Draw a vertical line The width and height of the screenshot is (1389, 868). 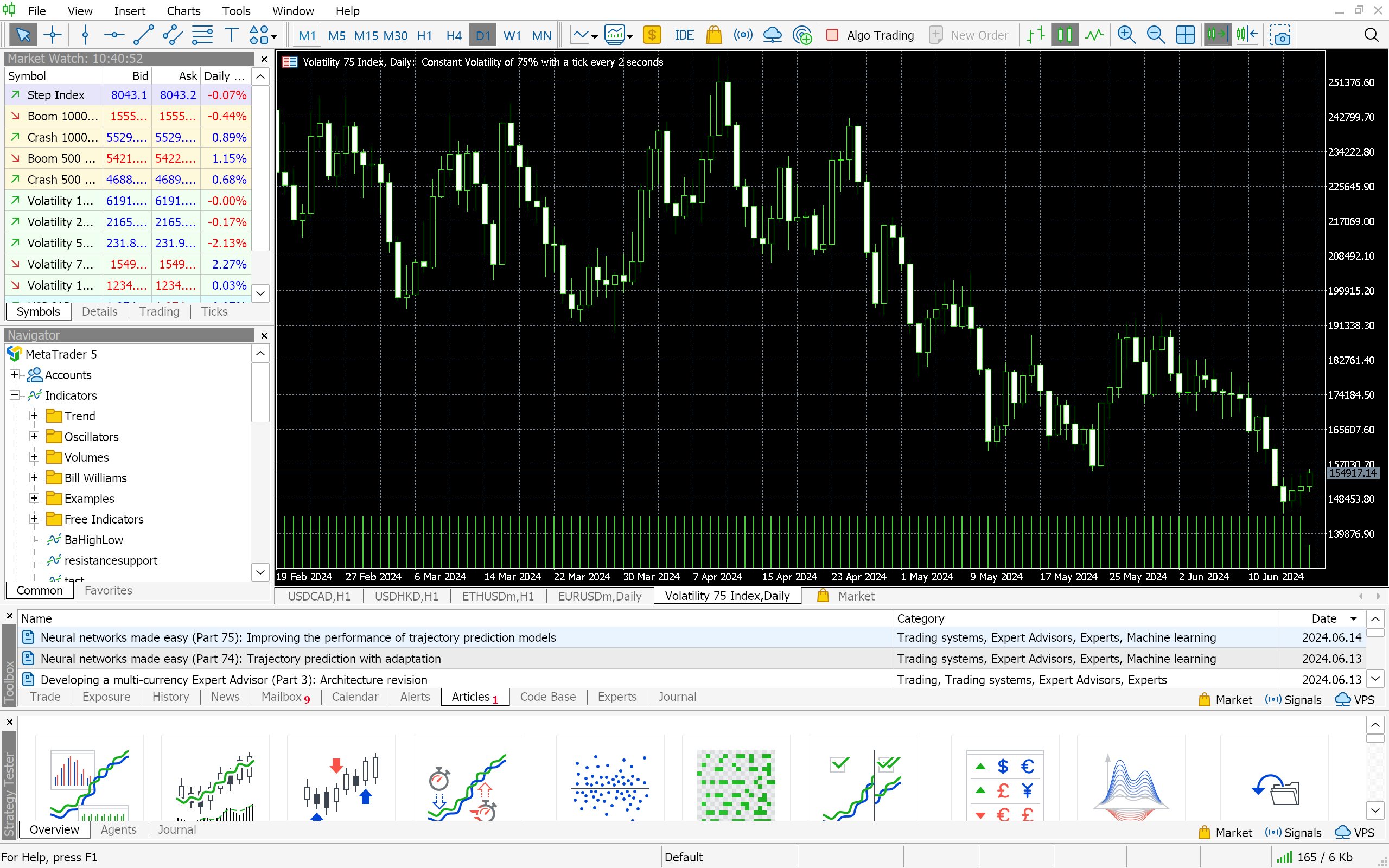point(85,35)
